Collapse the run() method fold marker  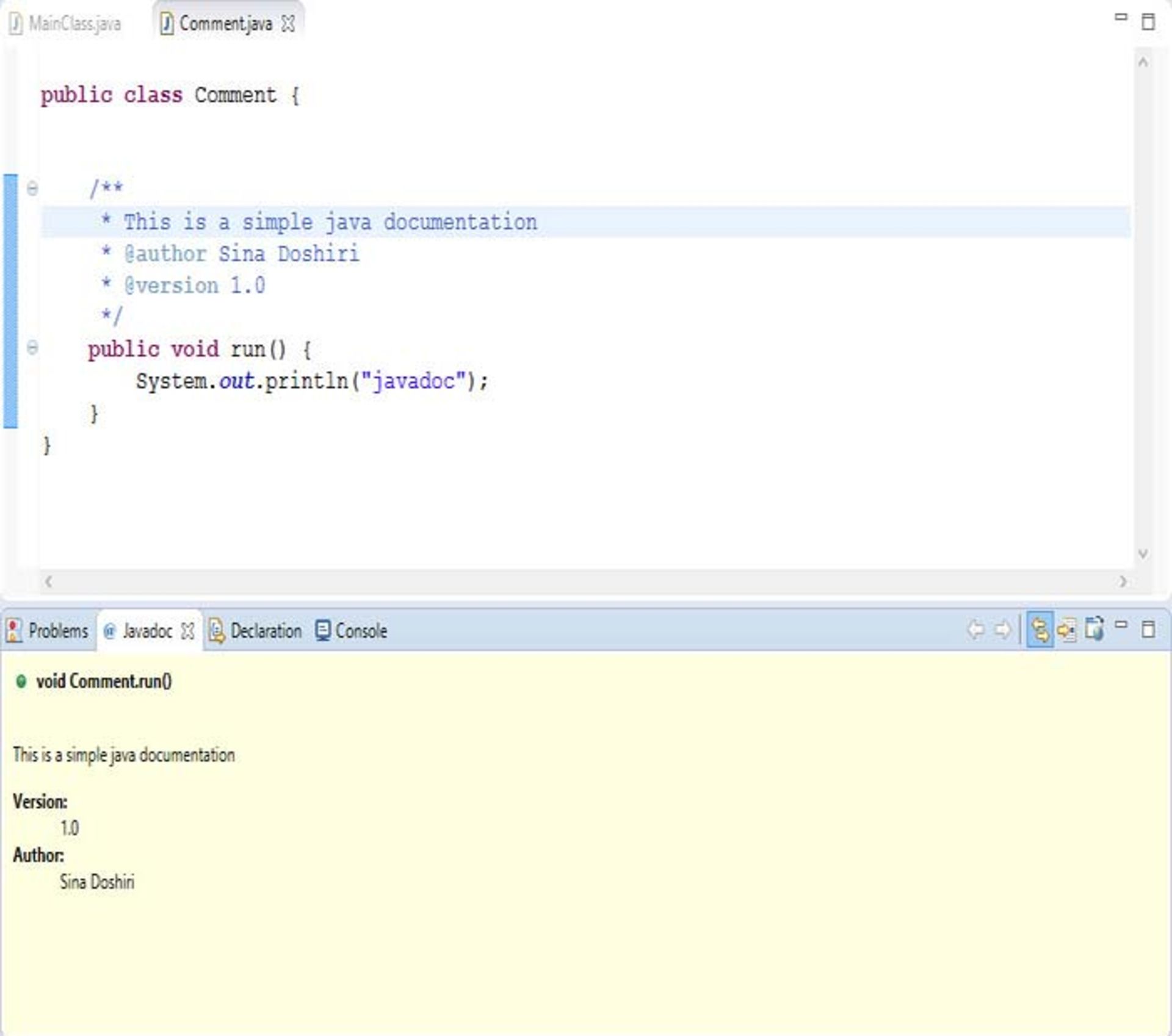32,348
